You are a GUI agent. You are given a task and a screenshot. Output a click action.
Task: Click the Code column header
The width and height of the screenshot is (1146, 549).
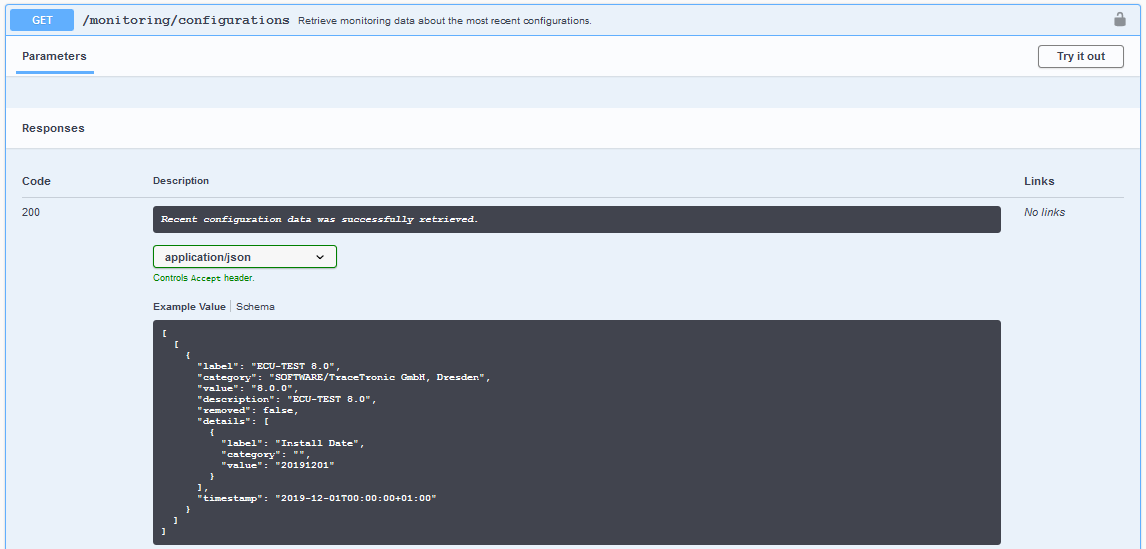36,181
